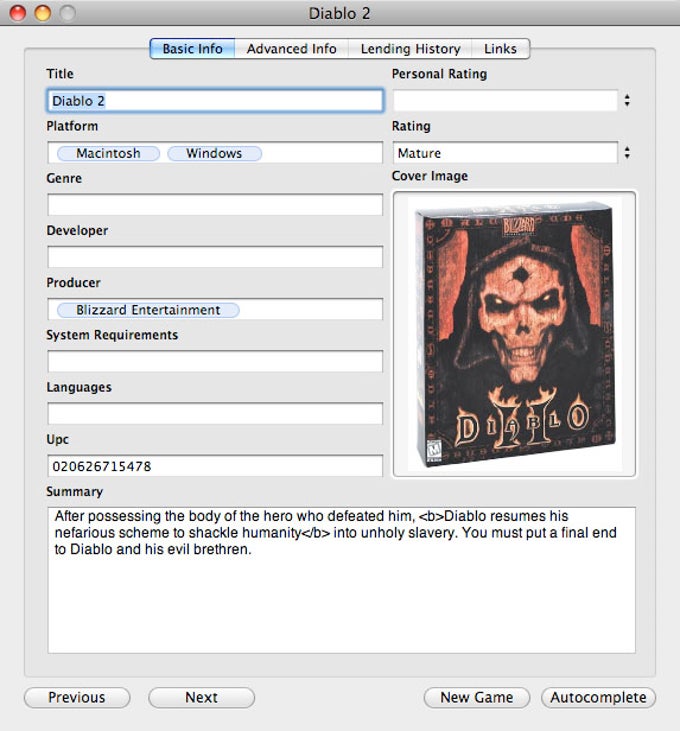
Task: Select the Windows platform token
Action: 214,153
